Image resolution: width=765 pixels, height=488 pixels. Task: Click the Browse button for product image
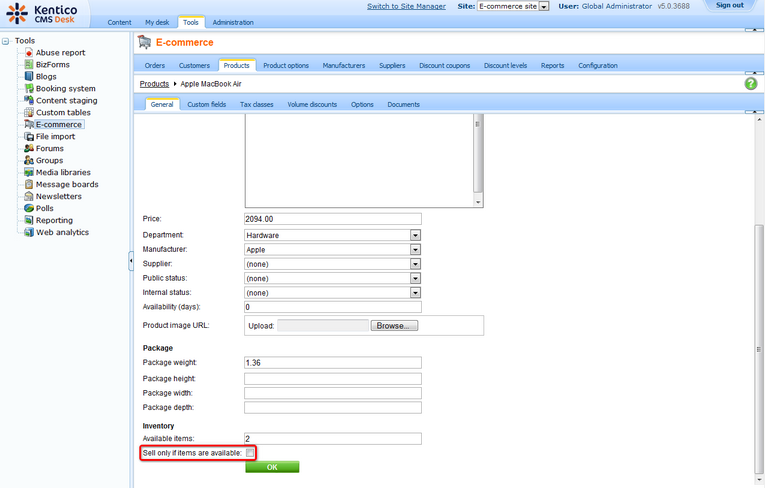[394, 326]
